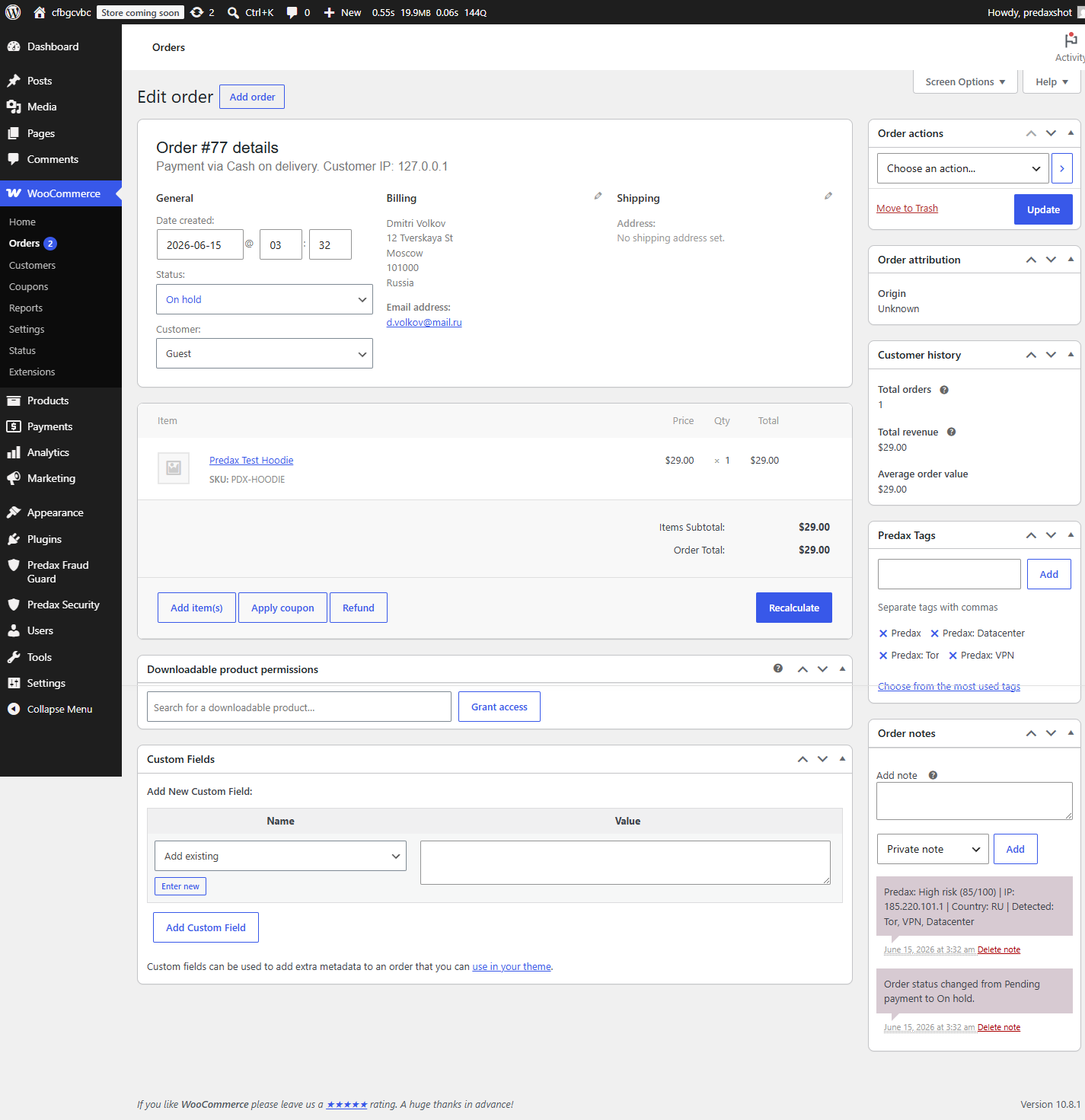Click the WordPress logo in admin bar

point(13,12)
